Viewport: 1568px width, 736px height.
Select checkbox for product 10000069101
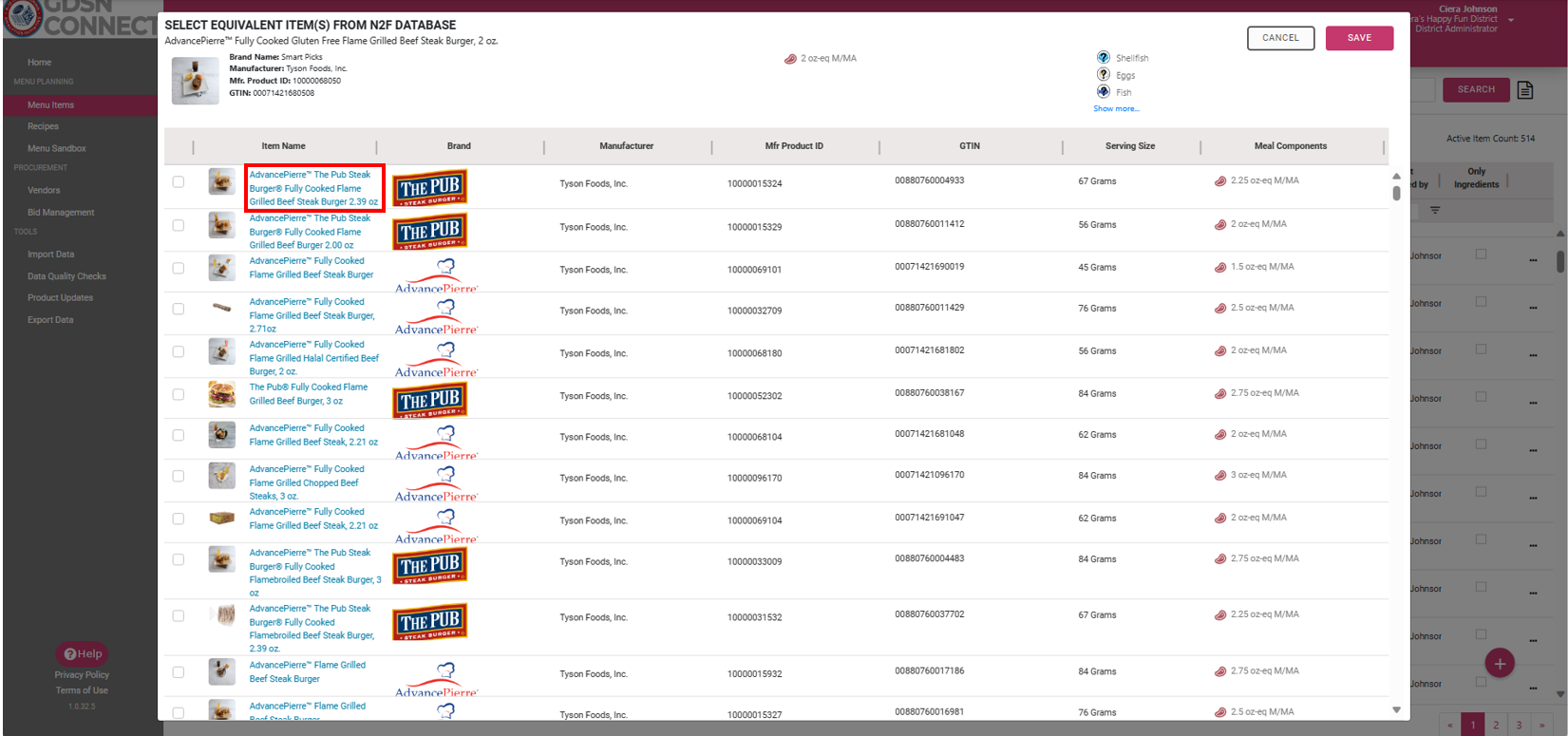click(179, 268)
